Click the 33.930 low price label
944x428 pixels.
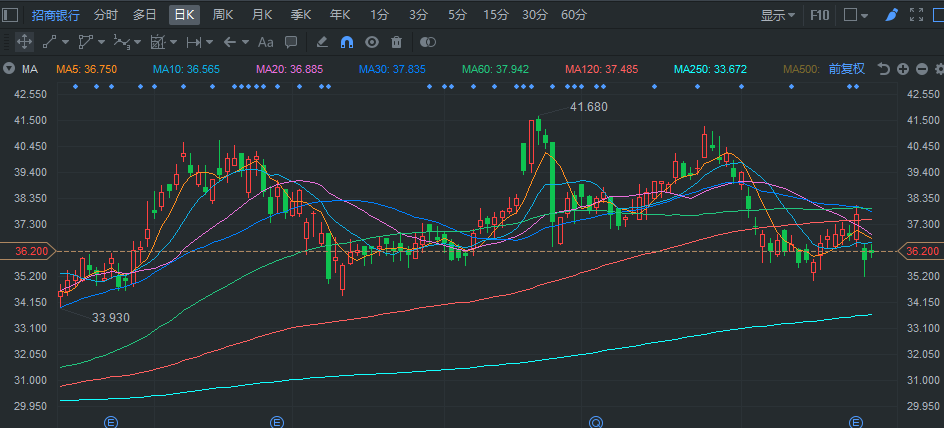111,317
